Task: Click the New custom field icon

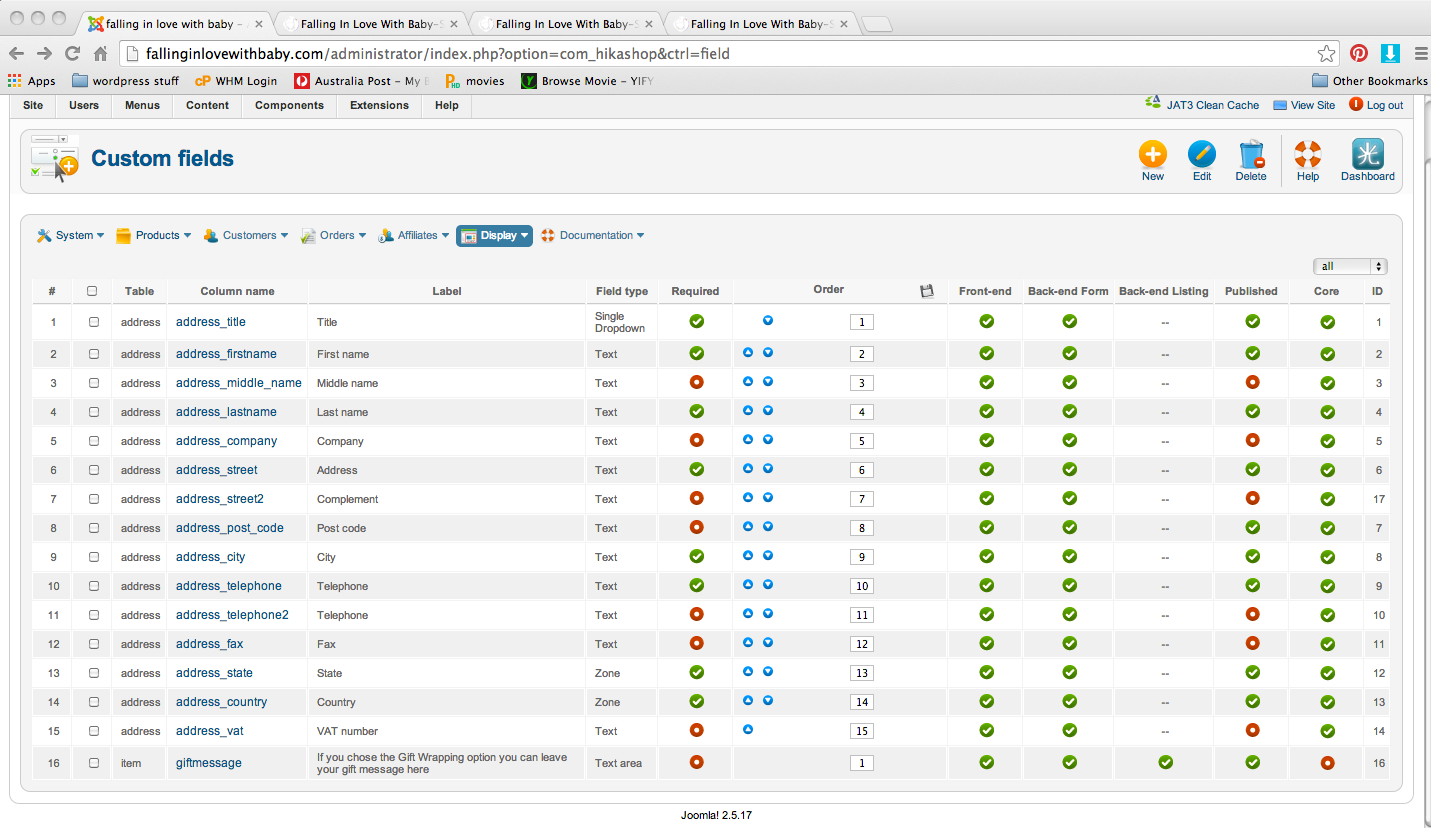Action: 1152,155
